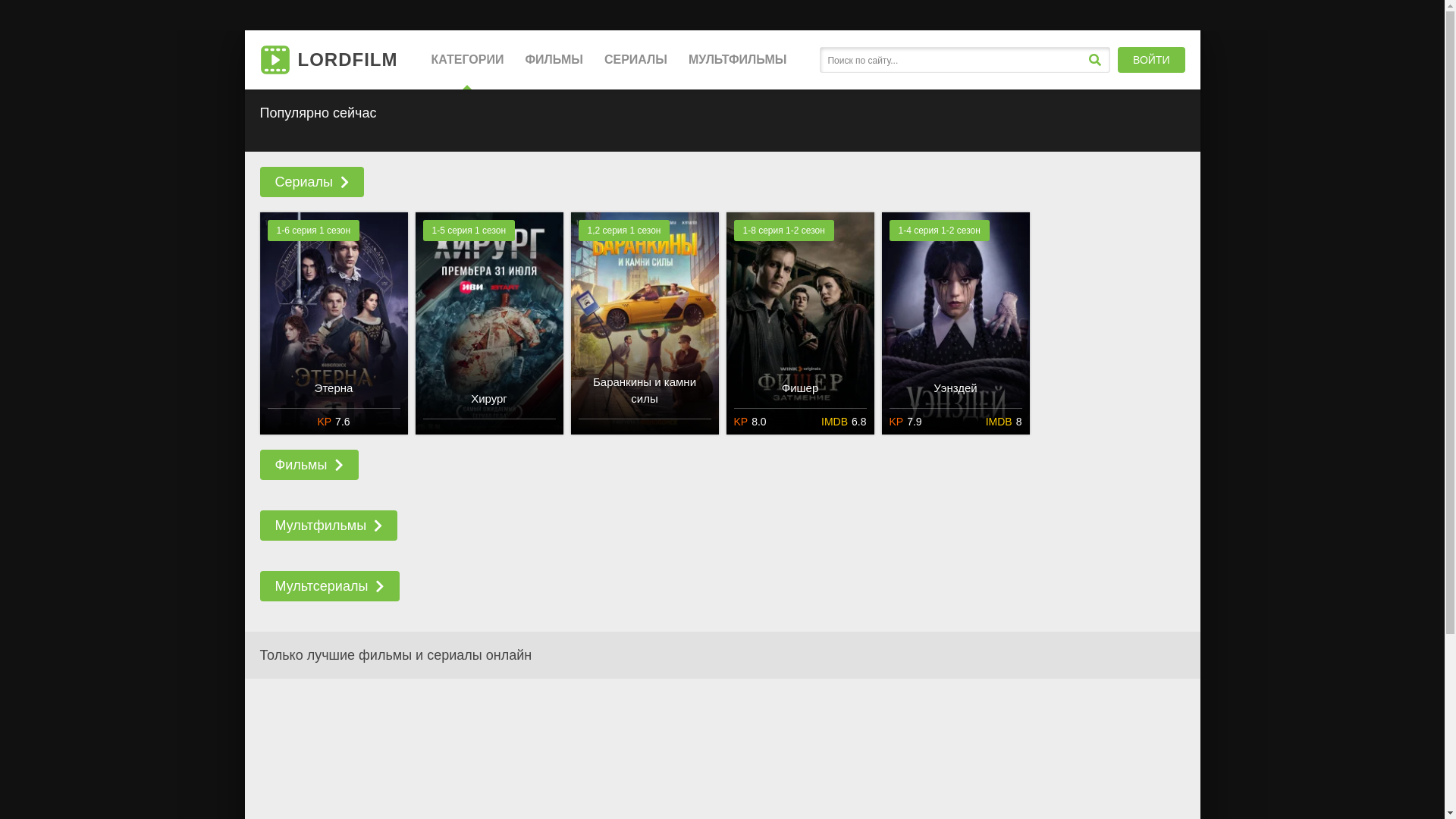Click the Уэнздей title text
This screenshot has width=1456, height=819.
(955, 388)
